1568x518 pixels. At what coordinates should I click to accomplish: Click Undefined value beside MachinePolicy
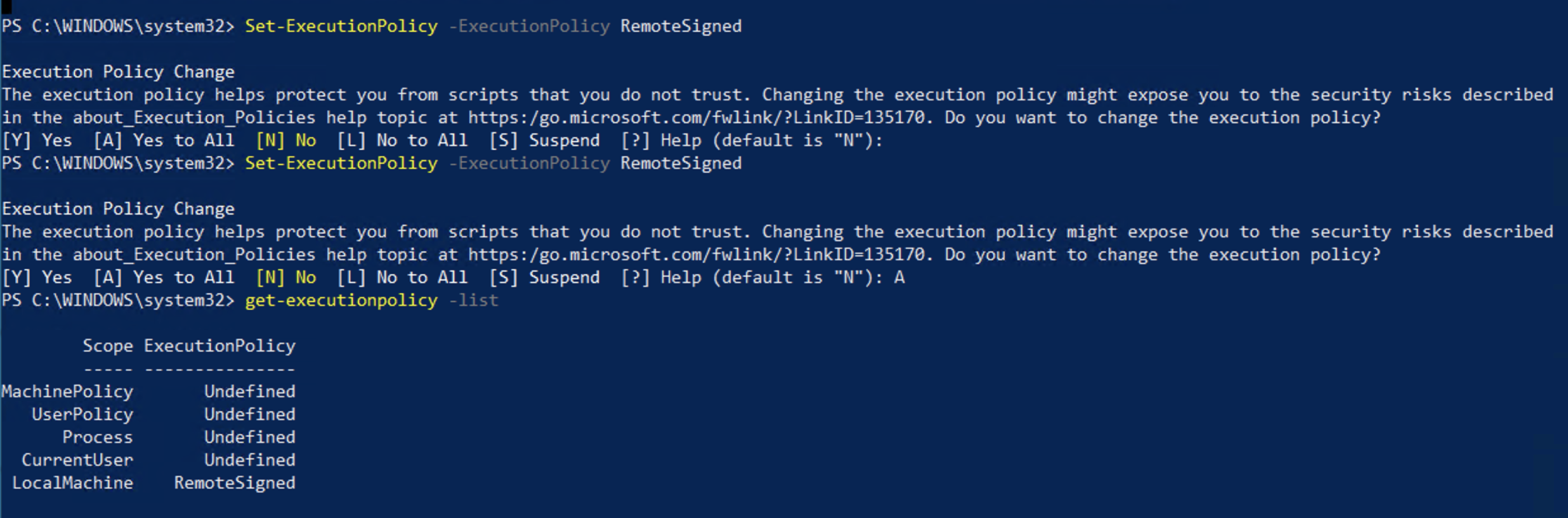tap(250, 392)
